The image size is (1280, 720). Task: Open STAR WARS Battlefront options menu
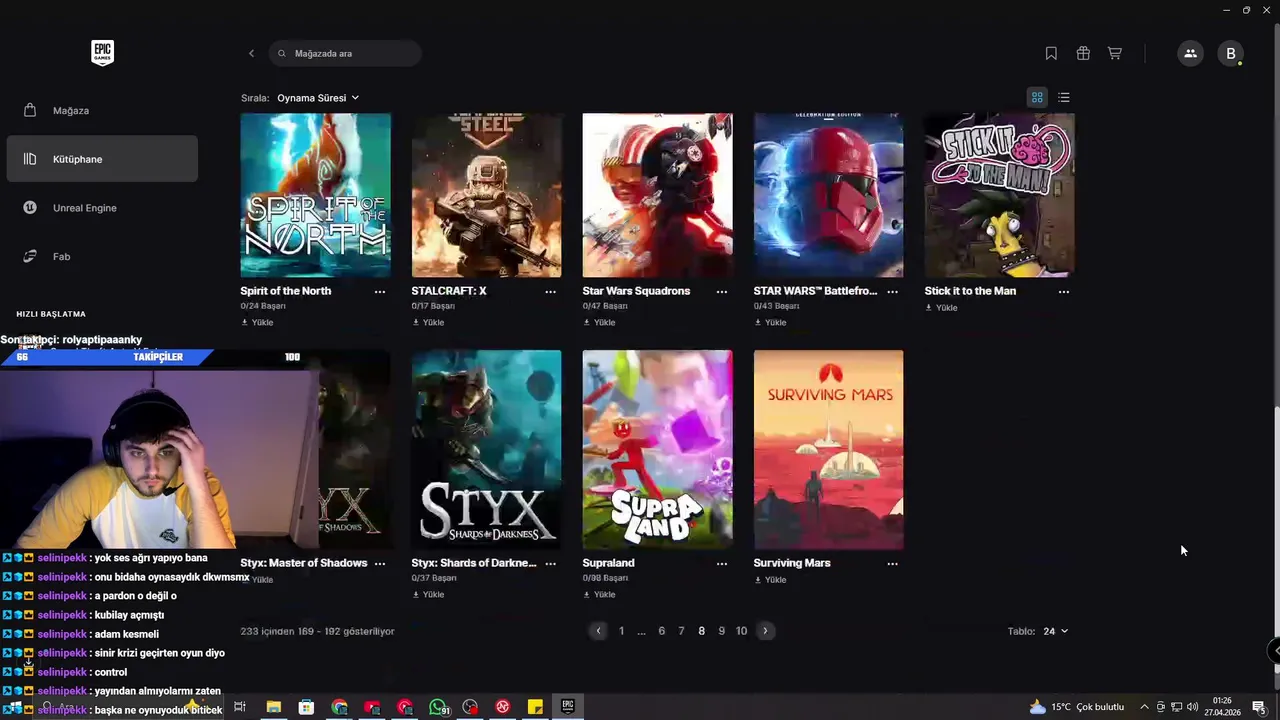pos(893,291)
